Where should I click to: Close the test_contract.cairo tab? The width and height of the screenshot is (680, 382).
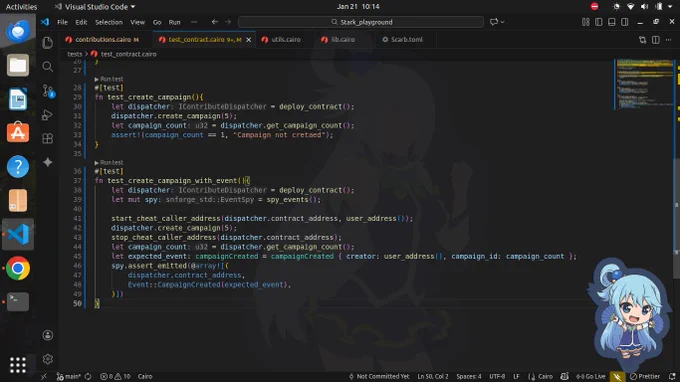click(x=248, y=40)
